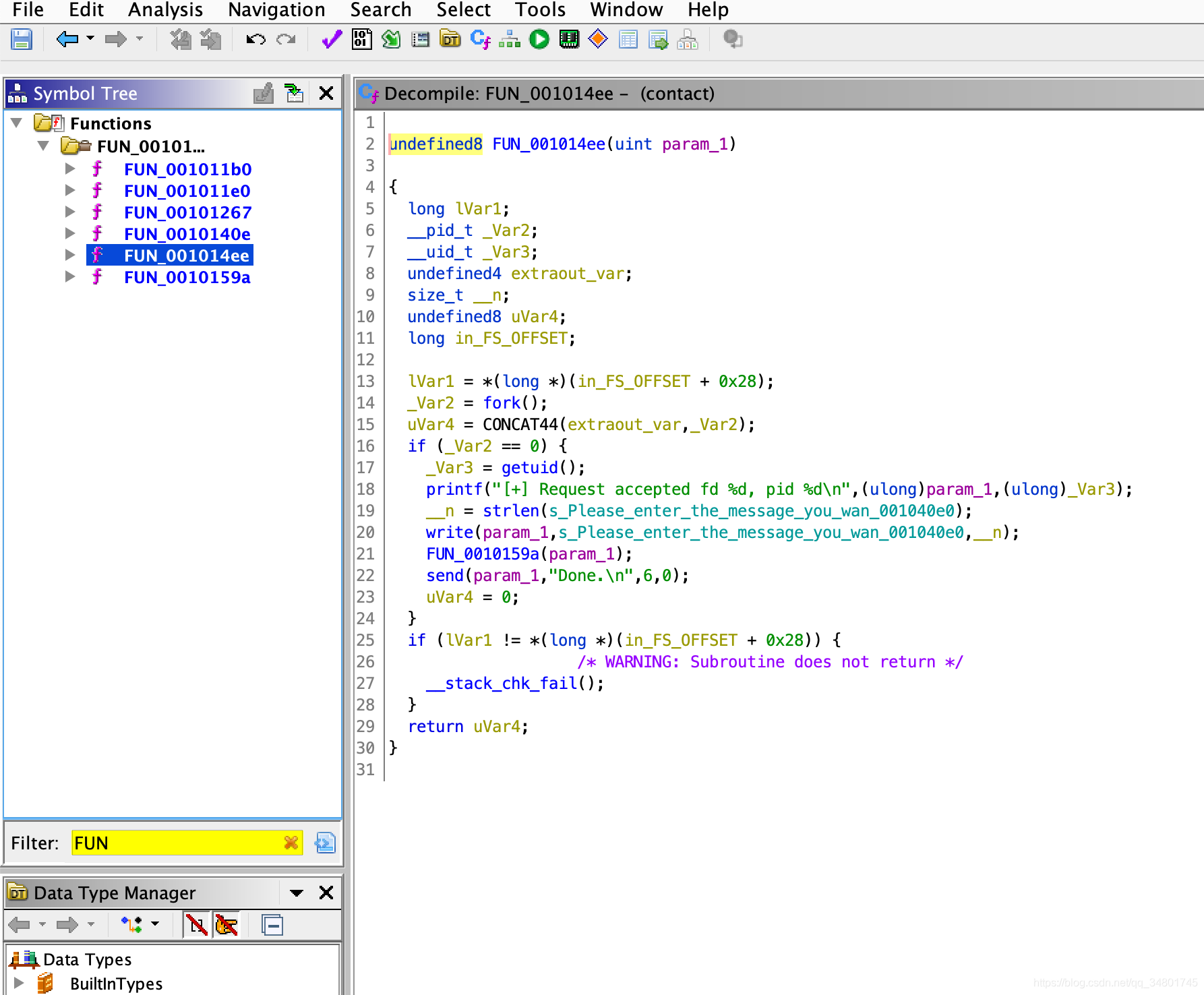The image size is (1204, 995).
Task: Open the Search menu
Action: pos(381,9)
